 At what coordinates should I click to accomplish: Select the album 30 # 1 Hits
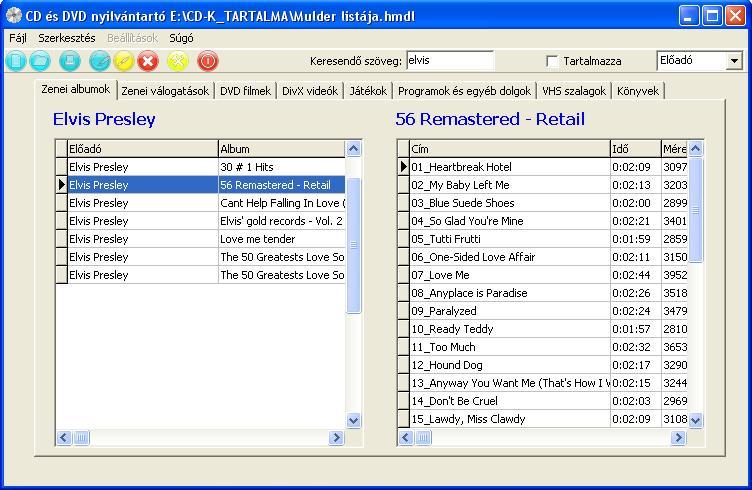point(282,167)
